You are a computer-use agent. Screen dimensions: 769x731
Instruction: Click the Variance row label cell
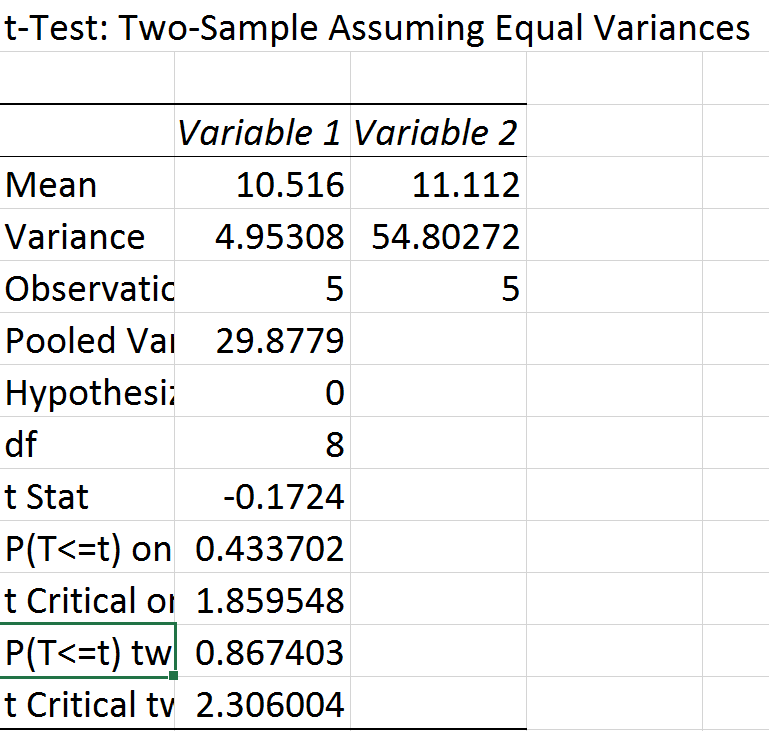click(88, 237)
